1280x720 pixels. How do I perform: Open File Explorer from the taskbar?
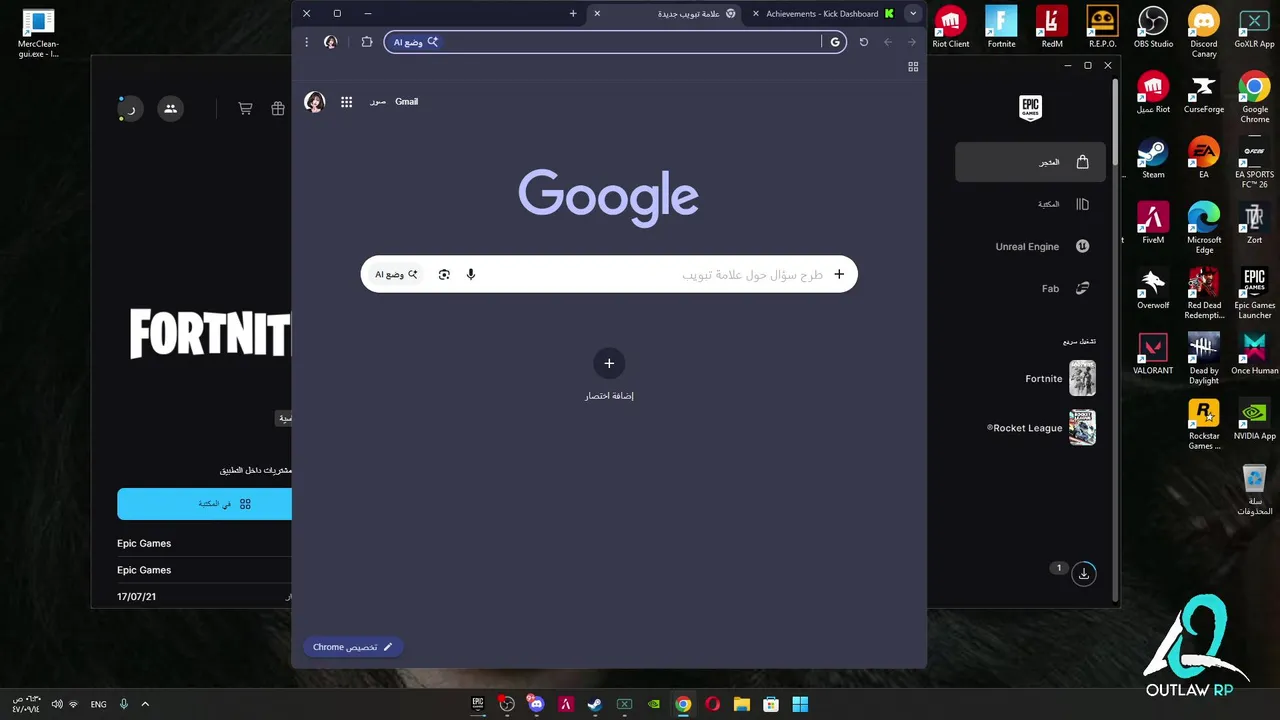742,704
